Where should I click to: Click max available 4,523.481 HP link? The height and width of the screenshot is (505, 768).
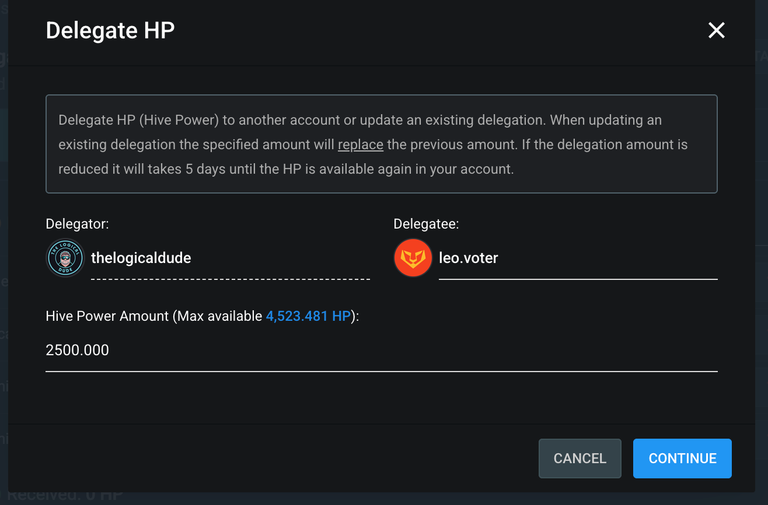(308, 316)
